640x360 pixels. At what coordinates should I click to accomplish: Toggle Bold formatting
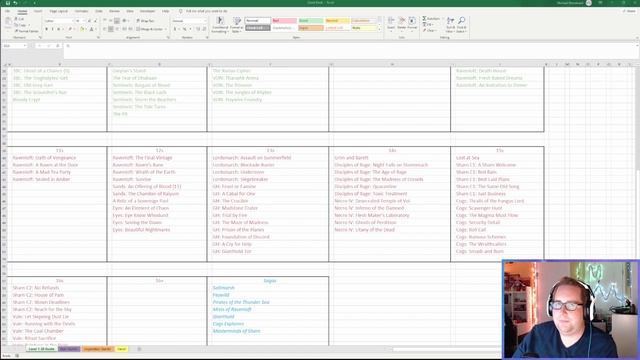[x=47, y=29]
